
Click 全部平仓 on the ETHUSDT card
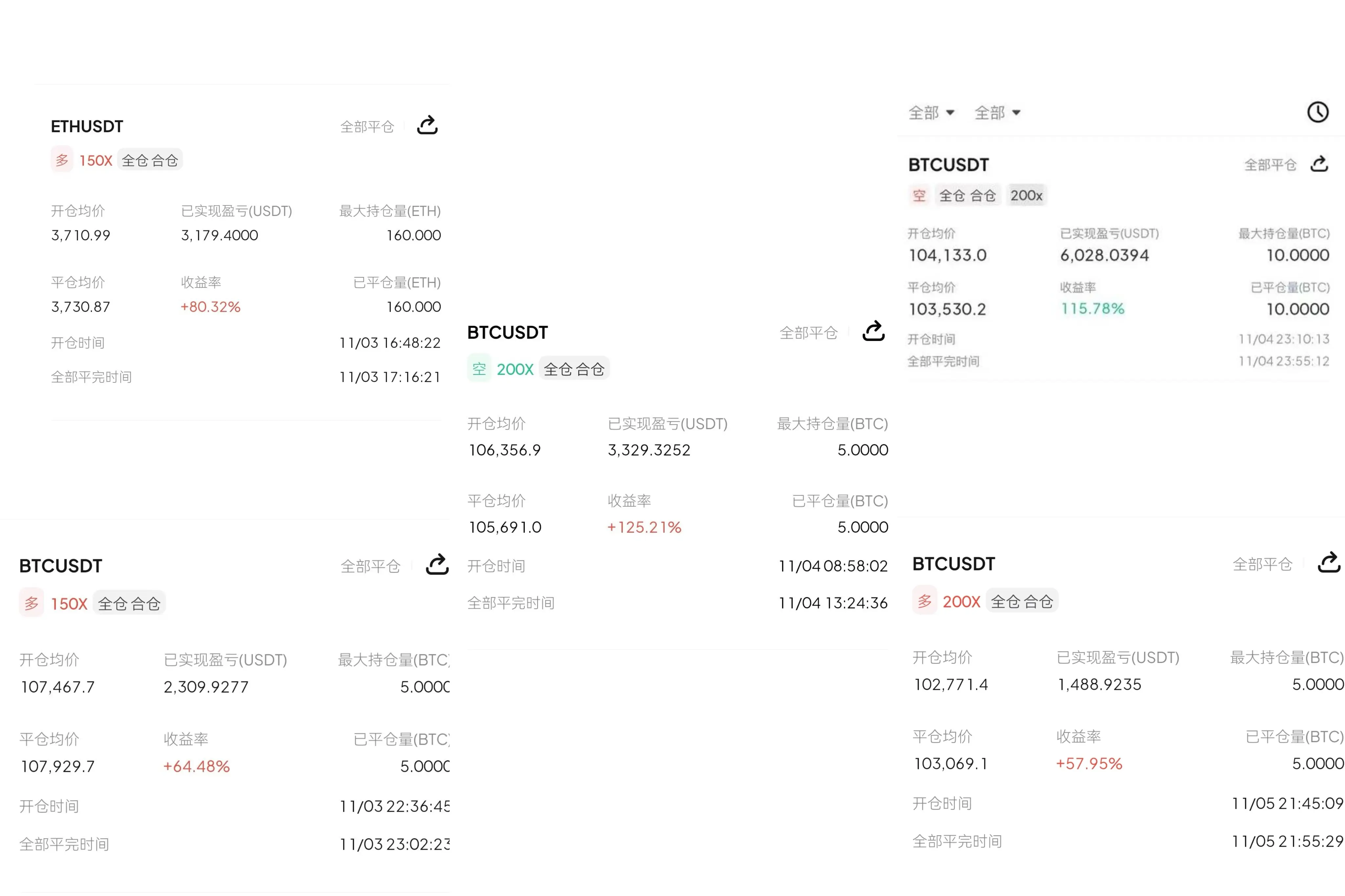pos(367,126)
